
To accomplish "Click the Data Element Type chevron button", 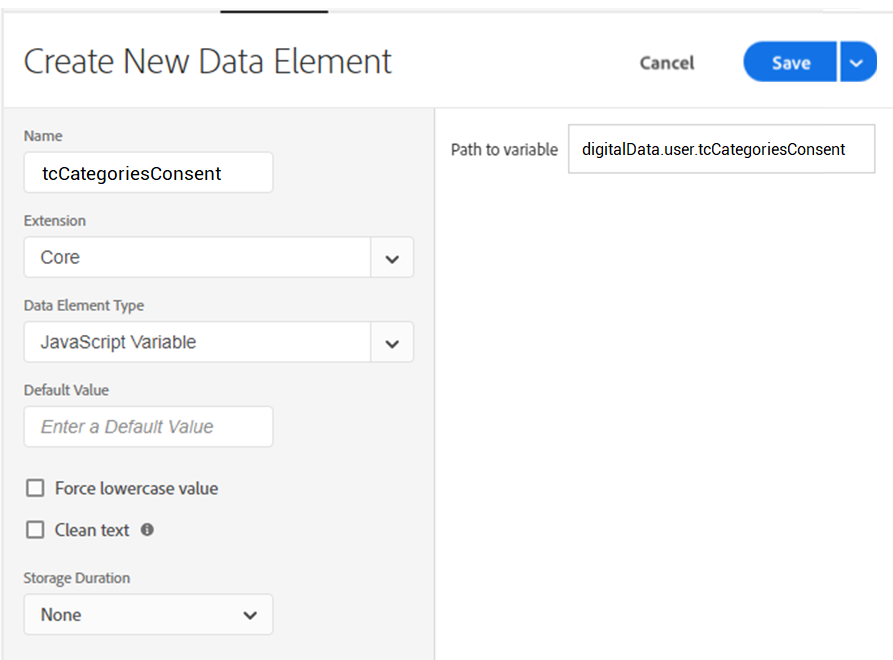I will (x=392, y=343).
